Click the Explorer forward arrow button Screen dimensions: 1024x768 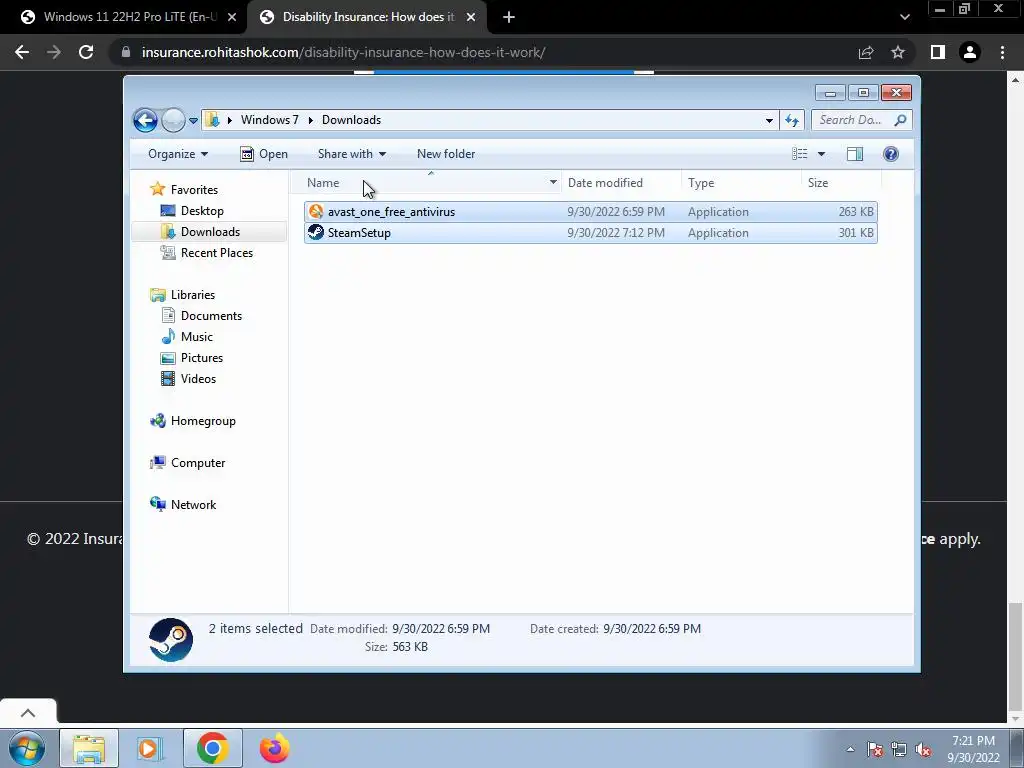click(173, 120)
